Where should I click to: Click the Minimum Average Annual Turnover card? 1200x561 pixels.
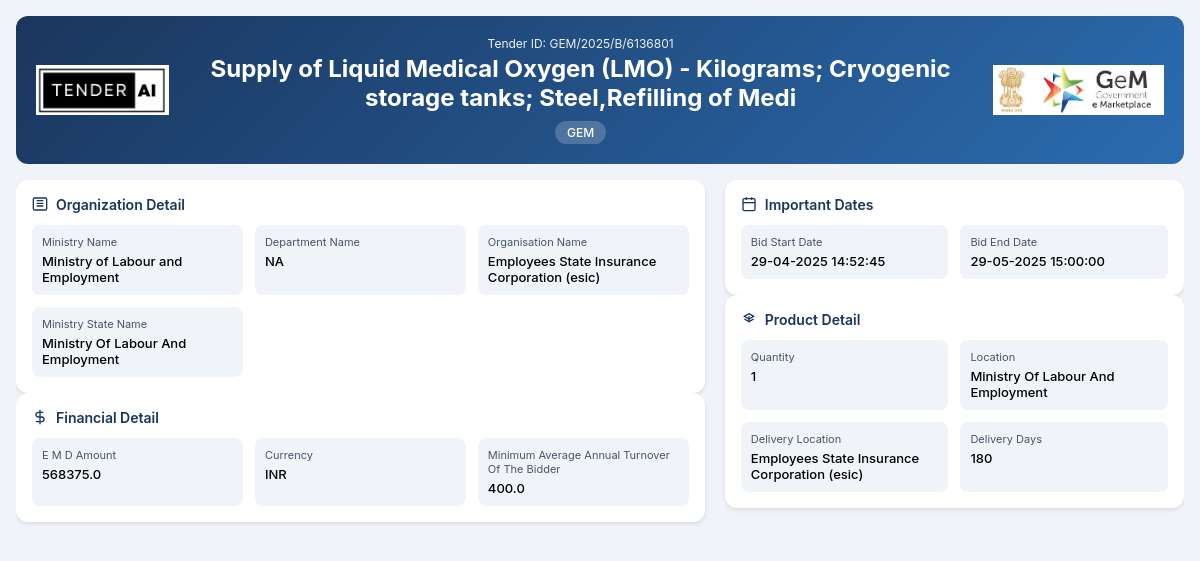(x=583, y=472)
